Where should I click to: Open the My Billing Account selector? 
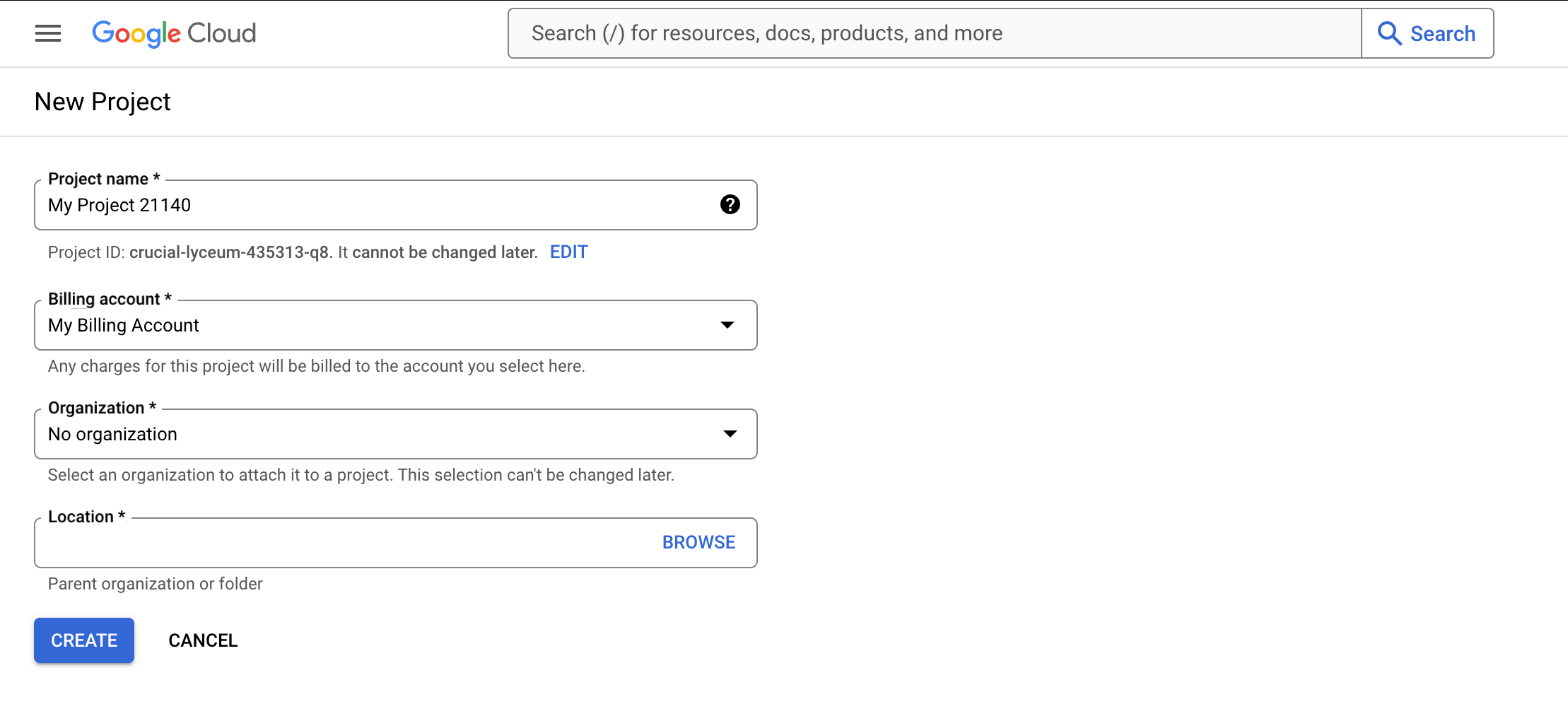[396, 325]
